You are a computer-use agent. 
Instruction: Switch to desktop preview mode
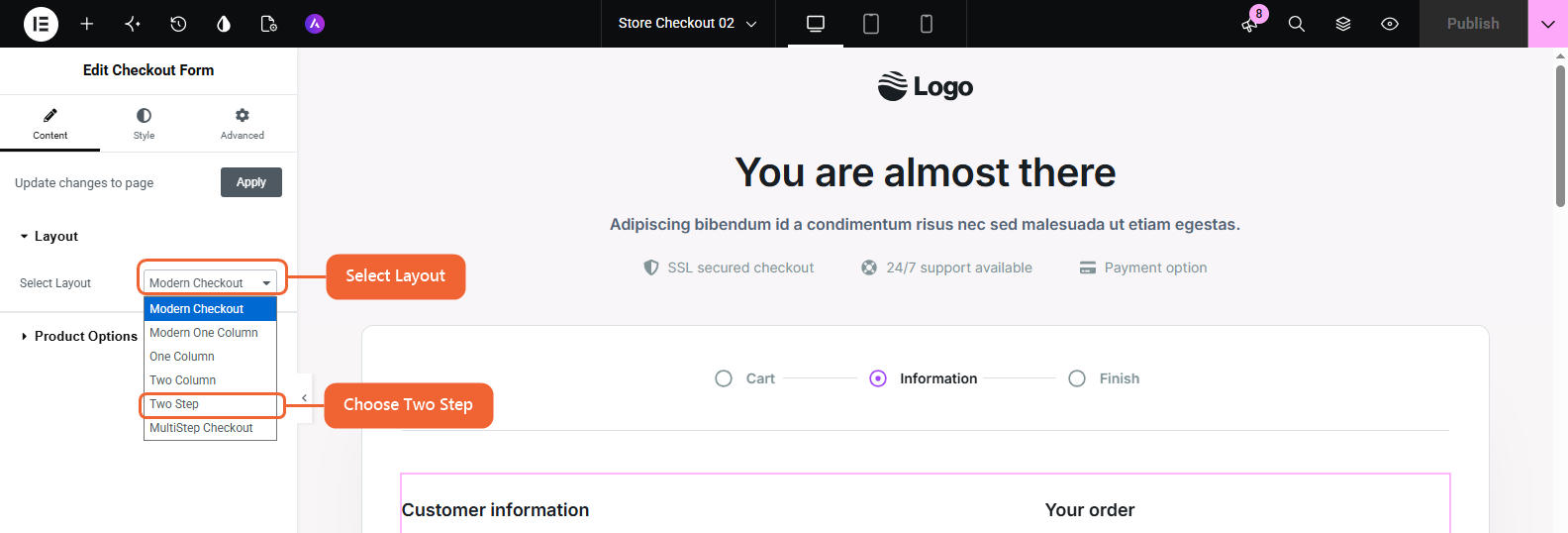pos(816,24)
